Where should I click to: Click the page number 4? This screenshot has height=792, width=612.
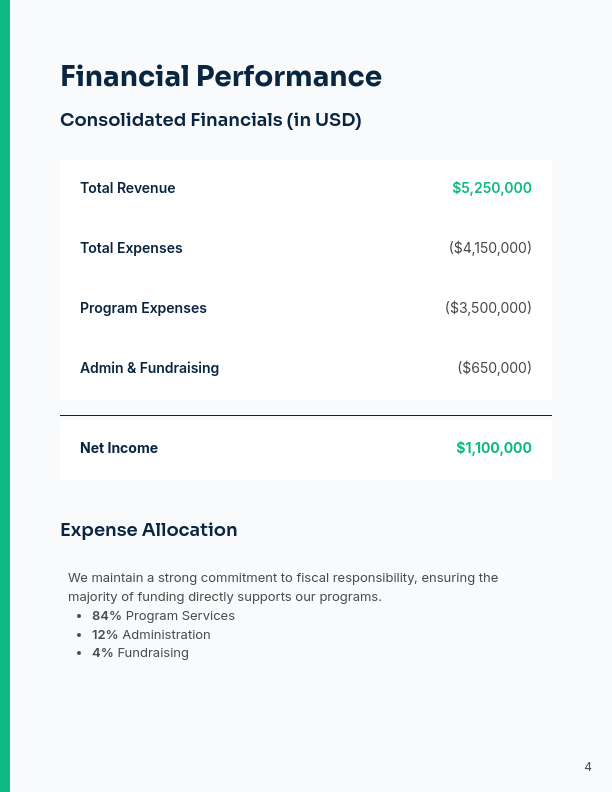[x=588, y=767]
